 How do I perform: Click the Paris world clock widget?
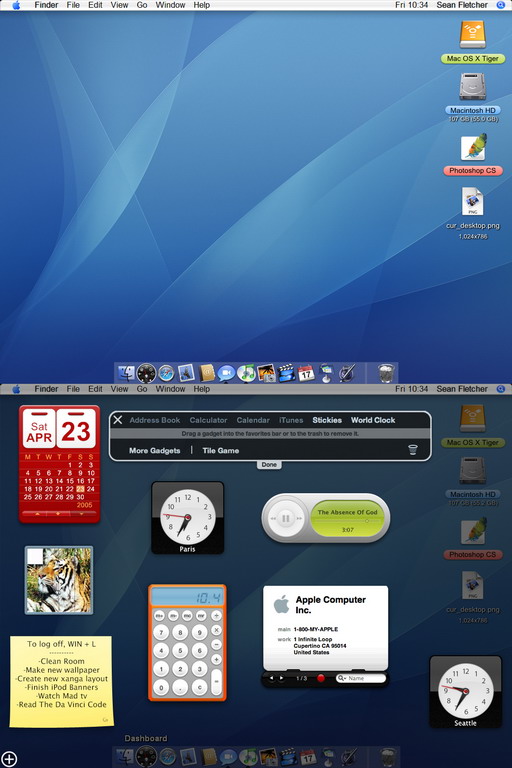pos(188,518)
